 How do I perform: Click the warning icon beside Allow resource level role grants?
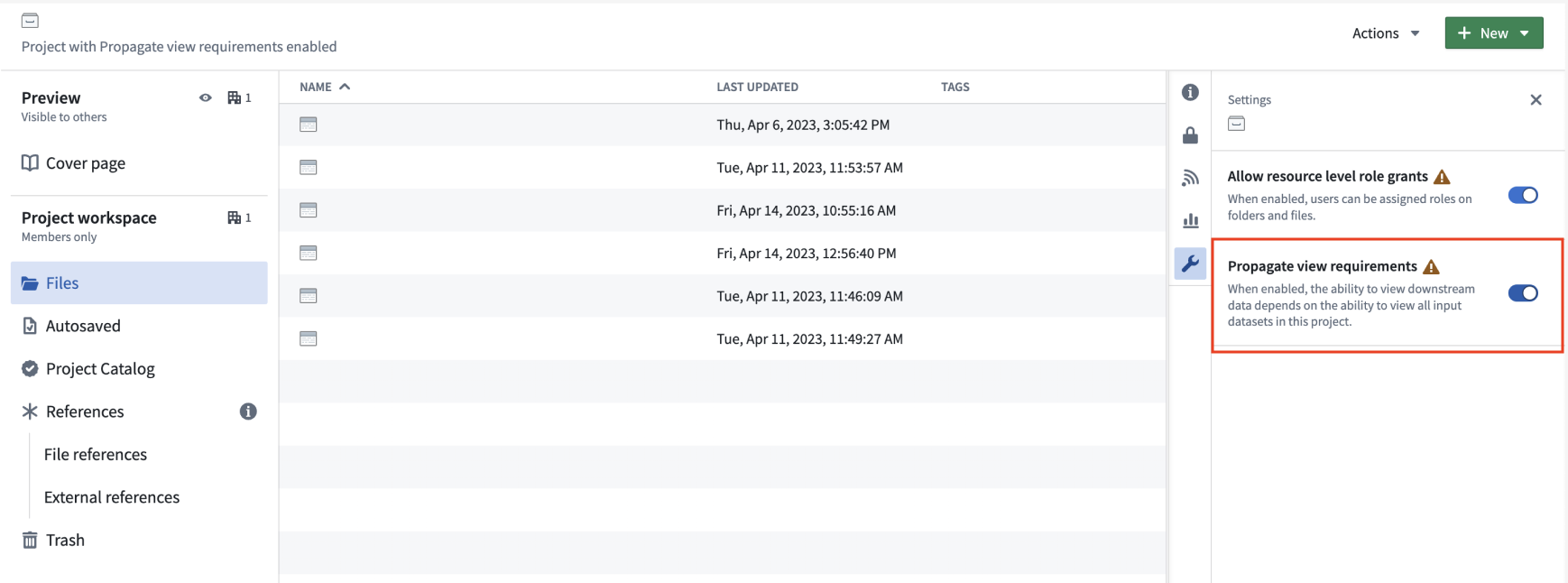pos(1442,176)
